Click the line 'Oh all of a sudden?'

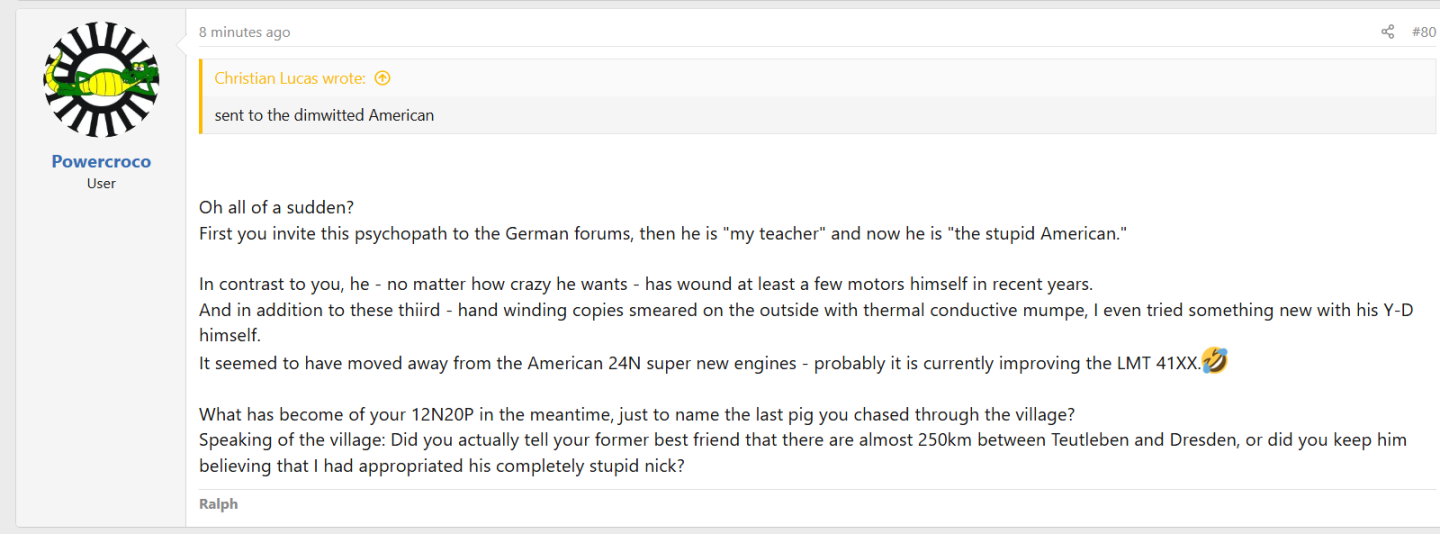(277, 208)
